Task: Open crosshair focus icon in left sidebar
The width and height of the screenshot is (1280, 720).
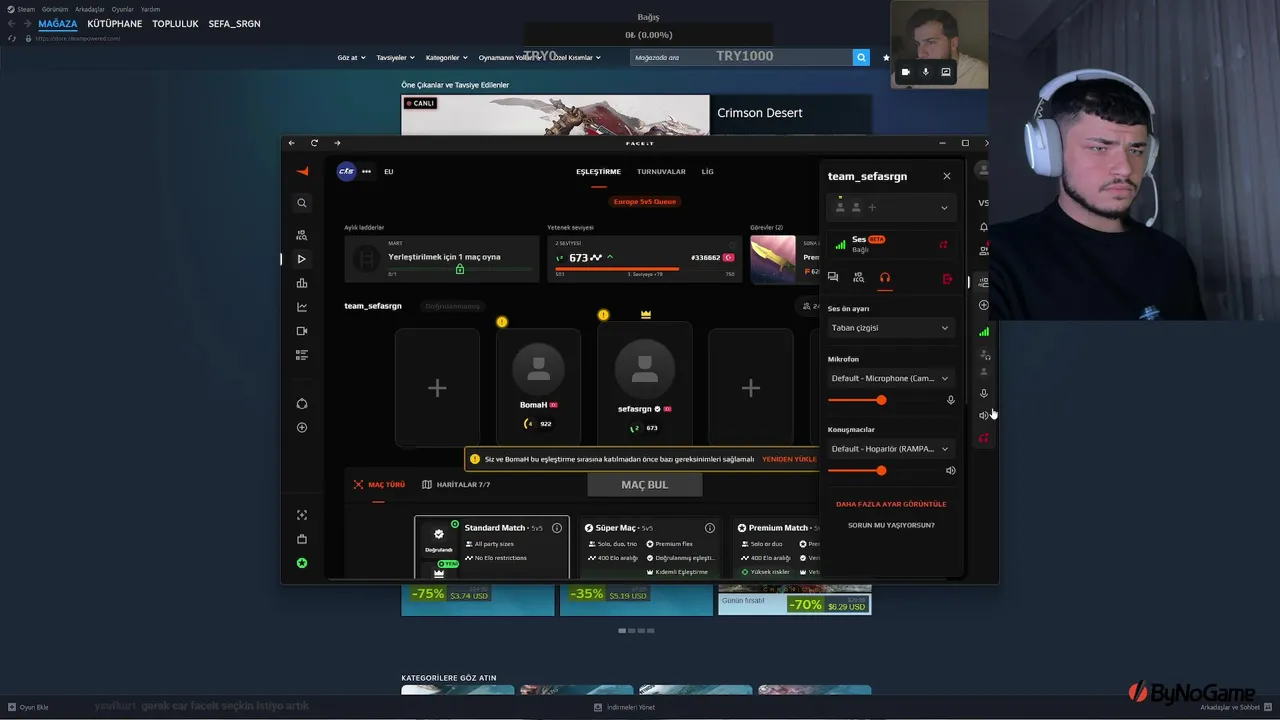Action: coord(302,515)
